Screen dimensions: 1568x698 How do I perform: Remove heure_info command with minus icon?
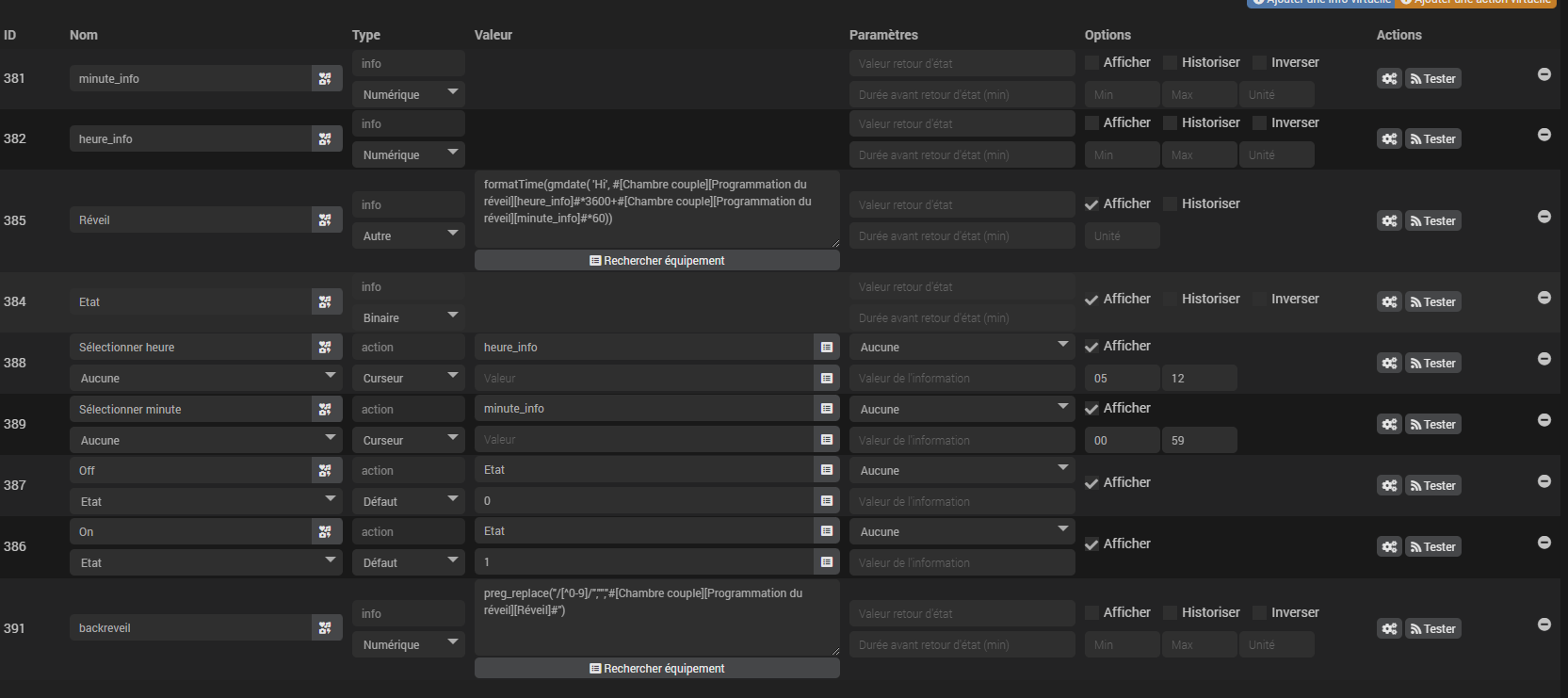(1544, 135)
